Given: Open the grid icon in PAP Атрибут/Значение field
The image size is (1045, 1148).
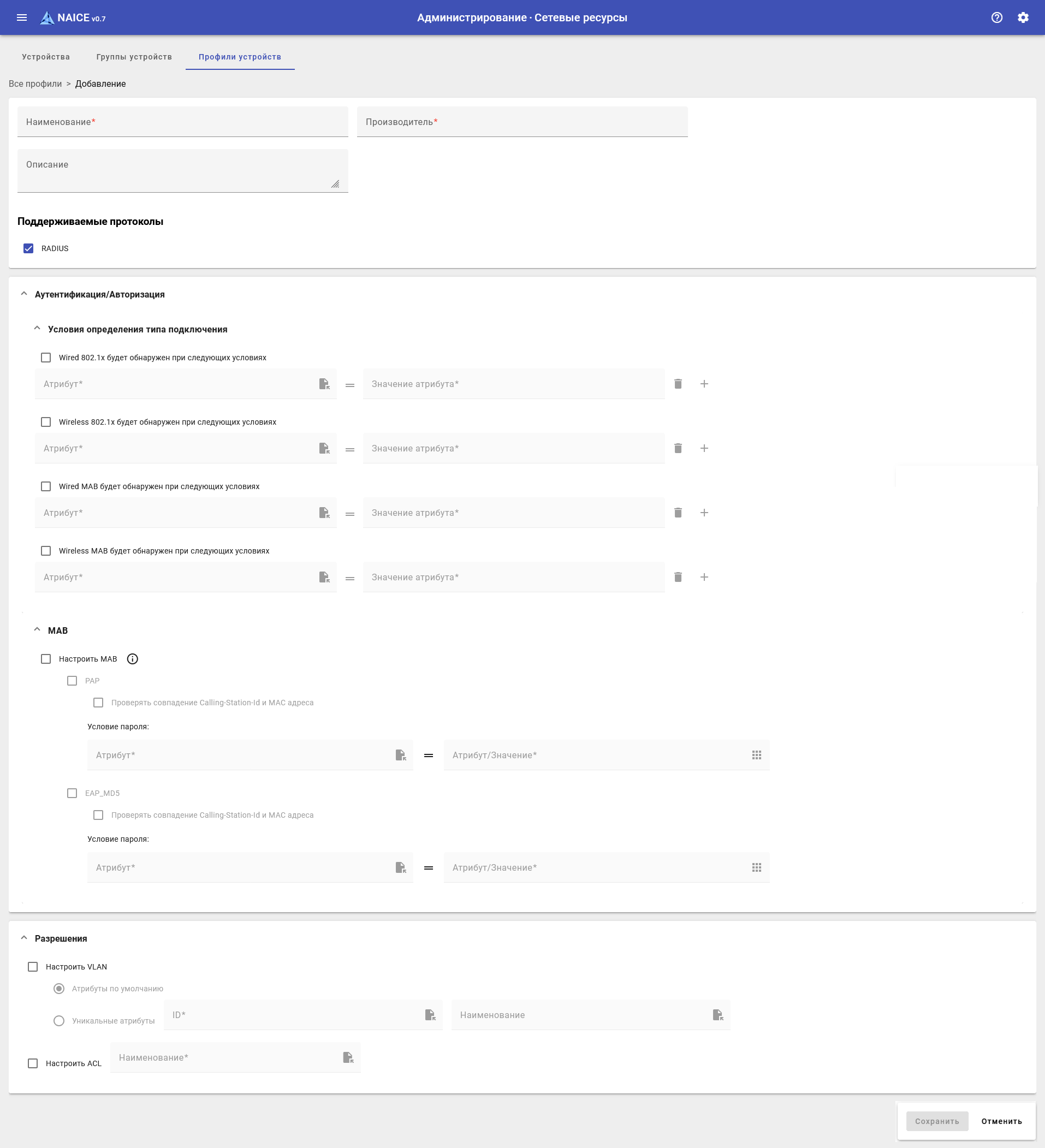Looking at the screenshot, I should pyautogui.click(x=756, y=755).
